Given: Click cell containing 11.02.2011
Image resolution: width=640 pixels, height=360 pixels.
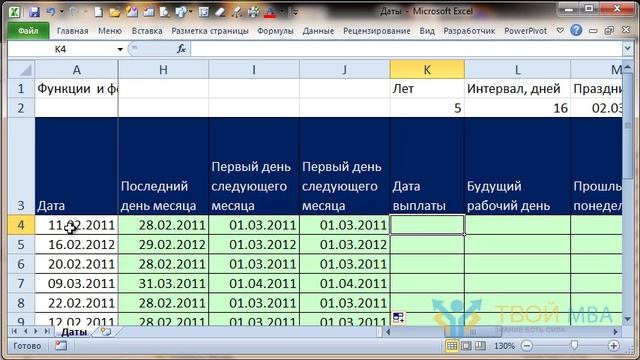Looking at the screenshot, I should [x=76, y=225].
